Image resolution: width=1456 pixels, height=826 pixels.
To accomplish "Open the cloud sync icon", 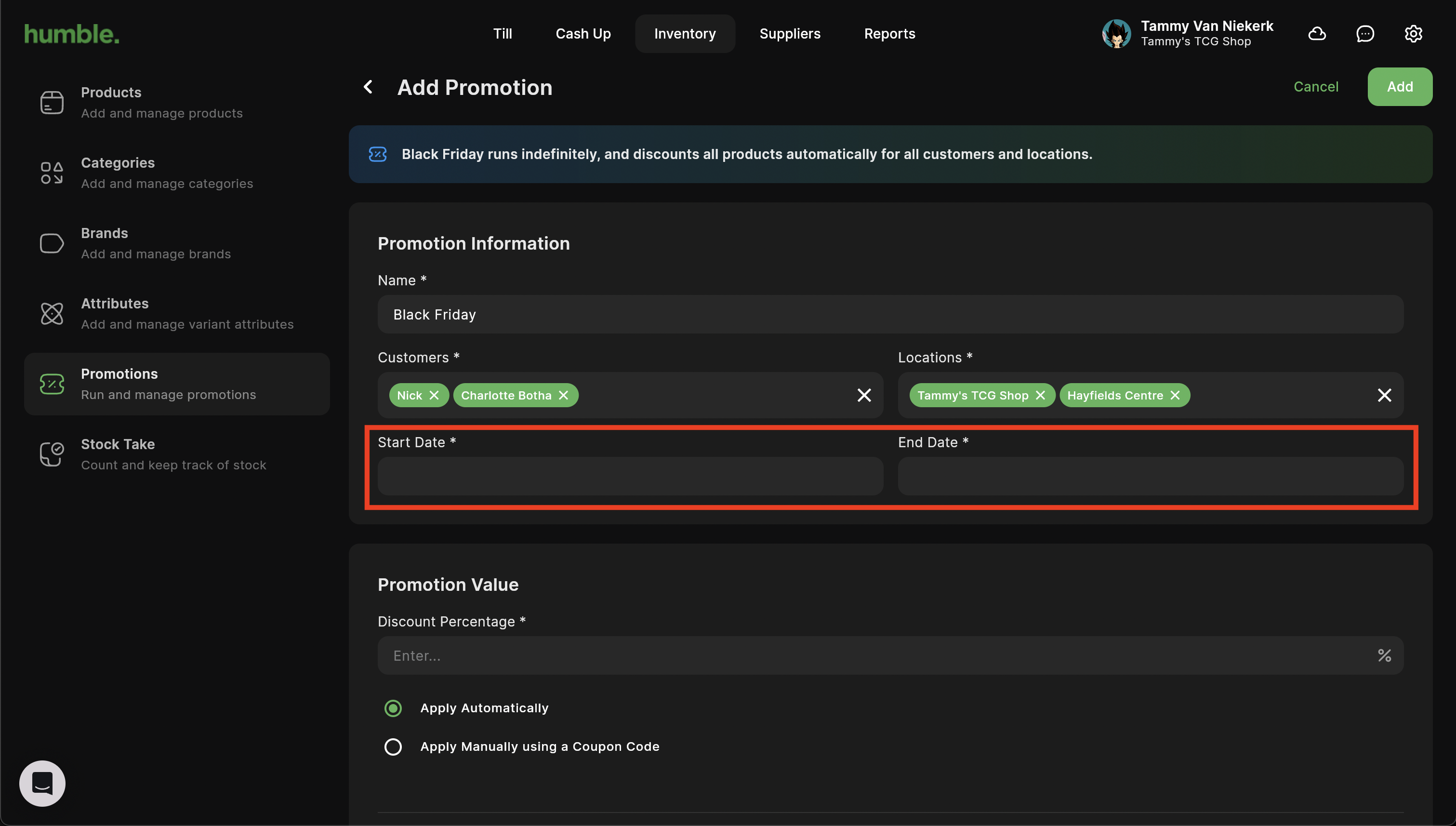I will coord(1316,34).
